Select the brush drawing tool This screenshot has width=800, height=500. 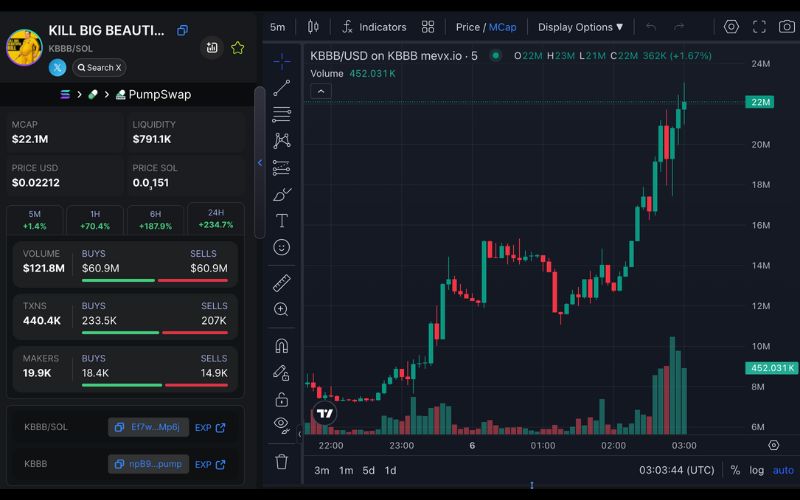point(282,194)
